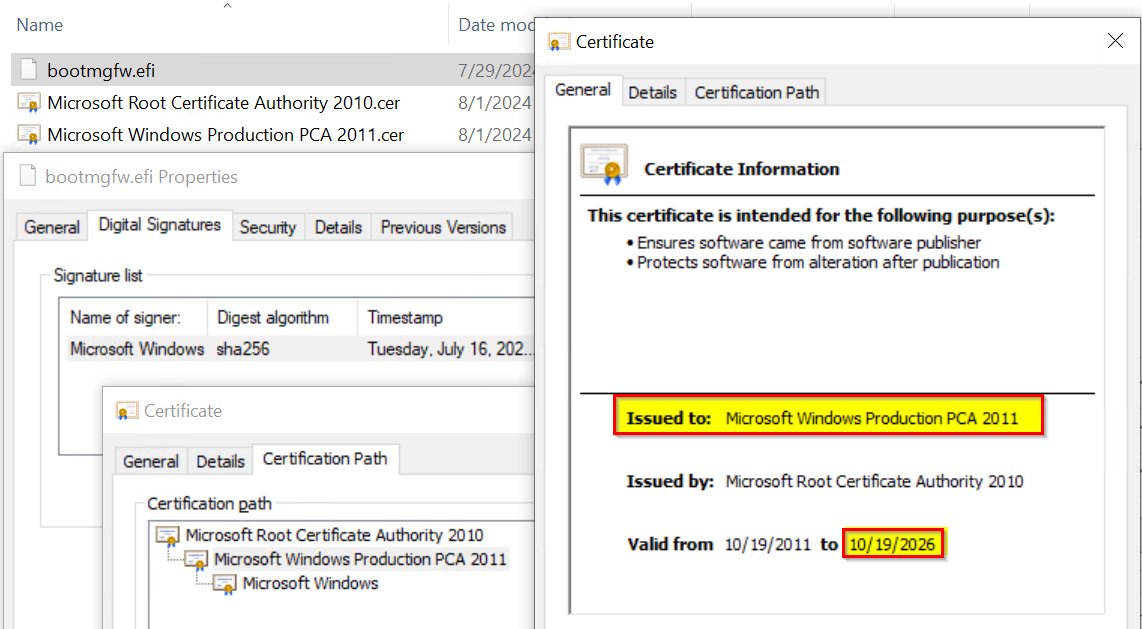
Task: Click the sort arrow above Name column
Action: pos(227,6)
